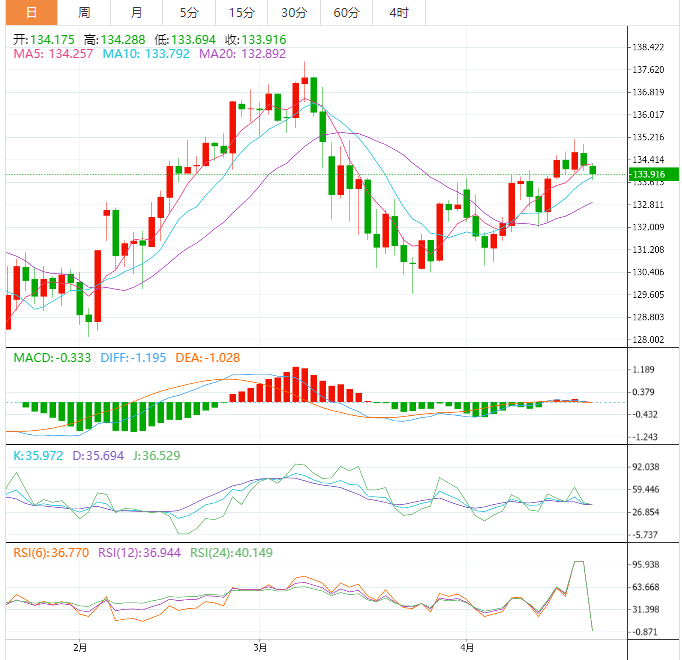Click the 4月 date axis label
The height and width of the screenshot is (660, 682).
point(467,648)
